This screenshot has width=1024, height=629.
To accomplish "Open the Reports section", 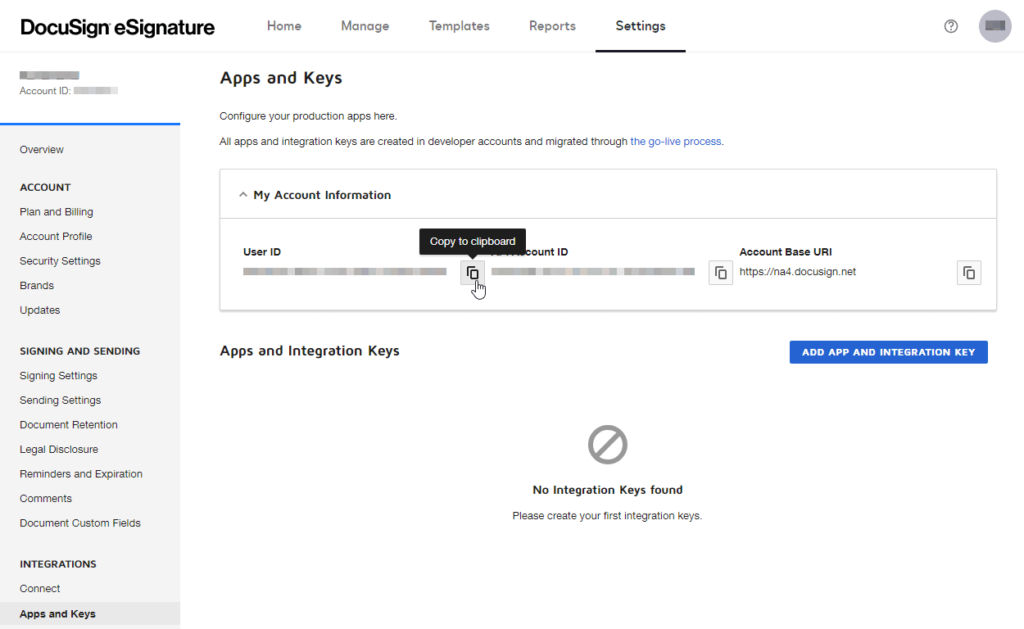I will click(552, 26).
